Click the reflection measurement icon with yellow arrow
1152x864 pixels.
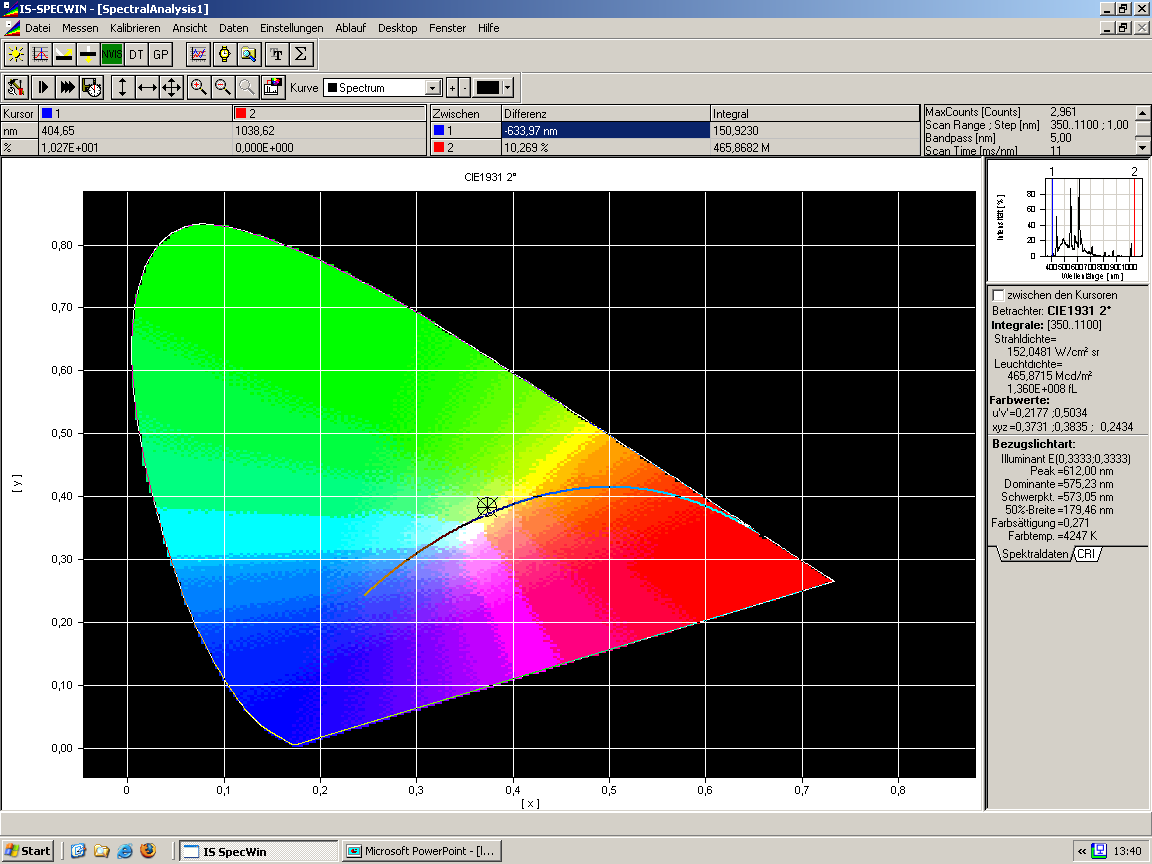pos(64,54)
